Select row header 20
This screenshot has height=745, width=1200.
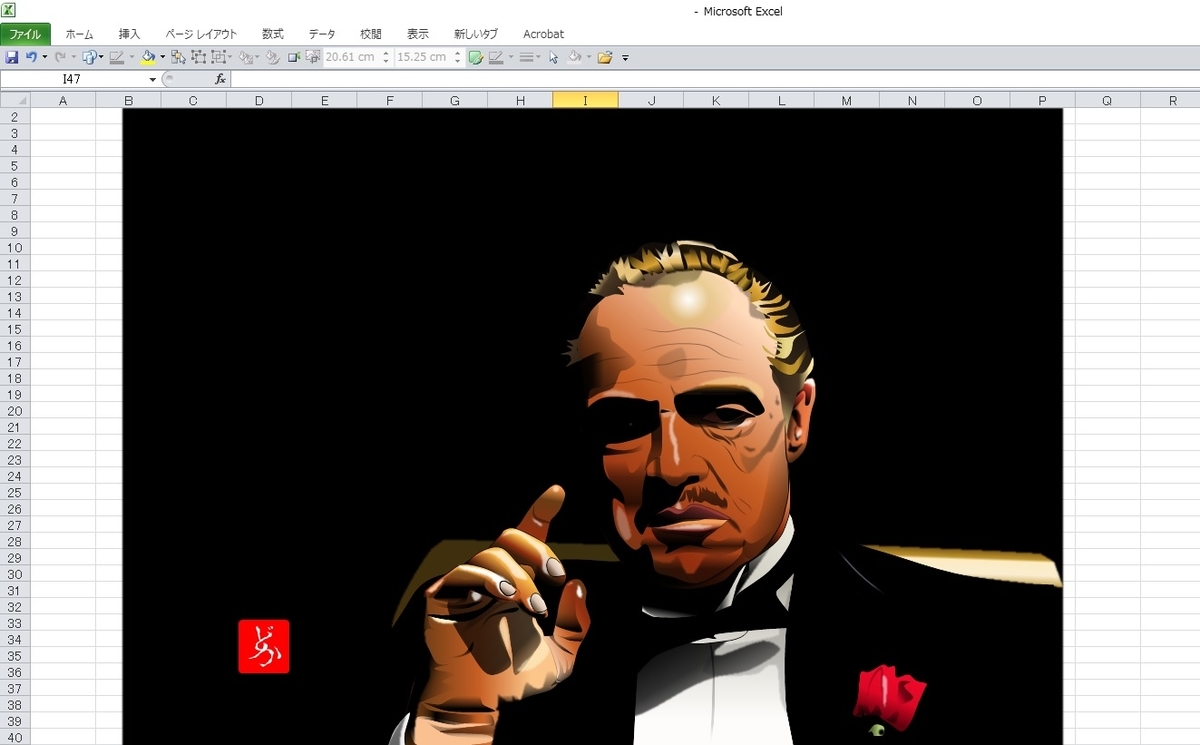coord(15,411)
